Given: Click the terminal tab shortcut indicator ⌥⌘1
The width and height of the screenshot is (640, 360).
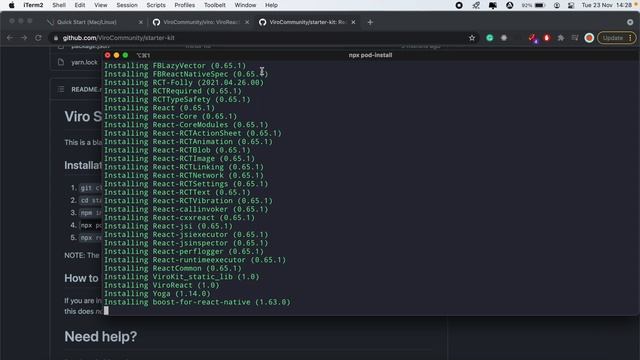Looking at the screenshot, I should [143, 55].
